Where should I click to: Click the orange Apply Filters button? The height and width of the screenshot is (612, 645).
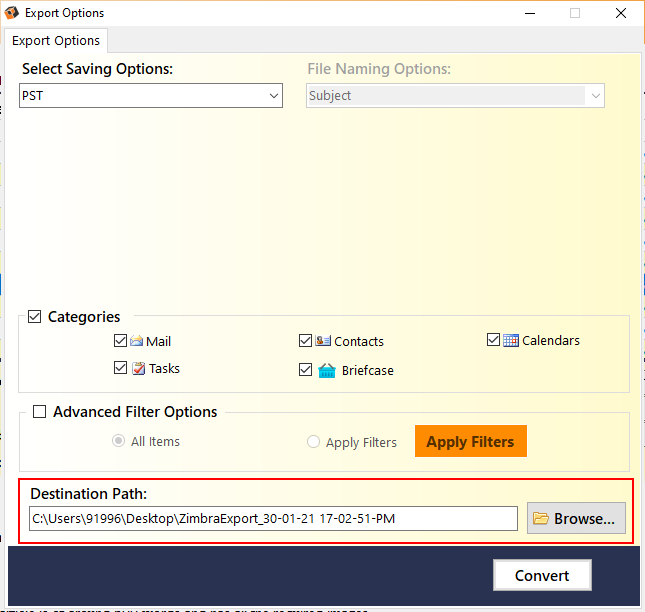point(471,441)
